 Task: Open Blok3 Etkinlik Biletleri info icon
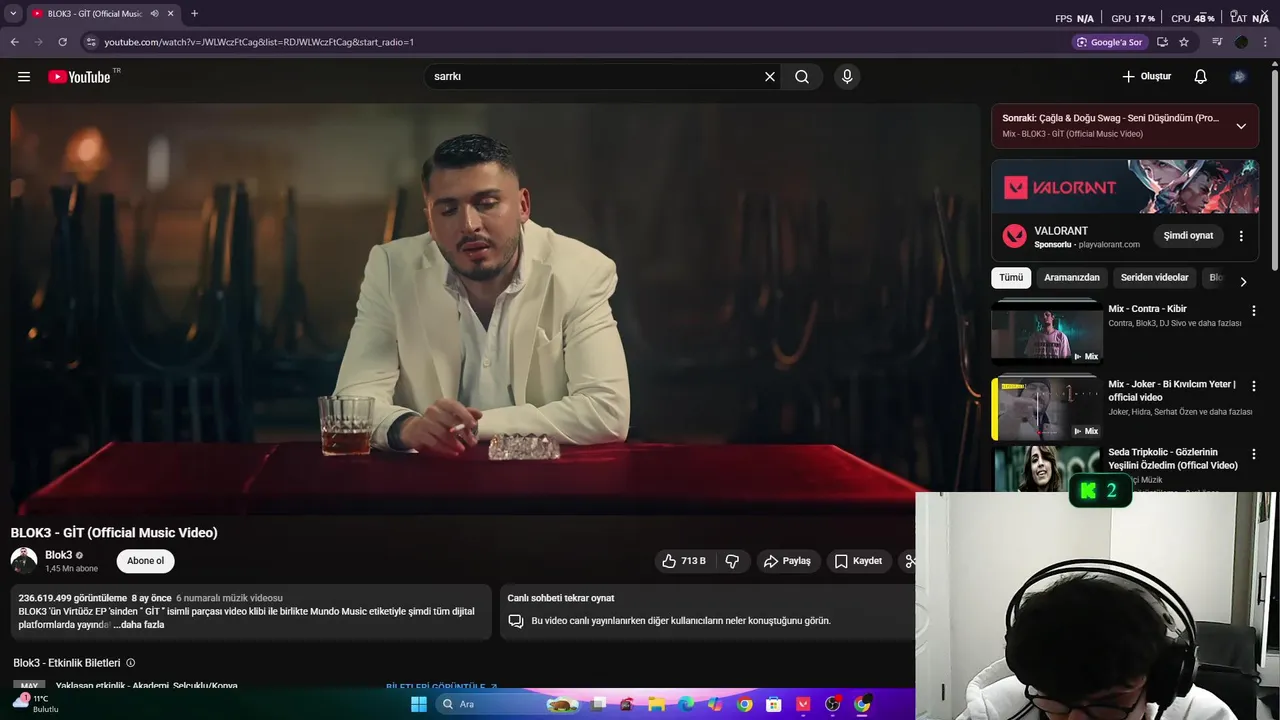(130, 663)
